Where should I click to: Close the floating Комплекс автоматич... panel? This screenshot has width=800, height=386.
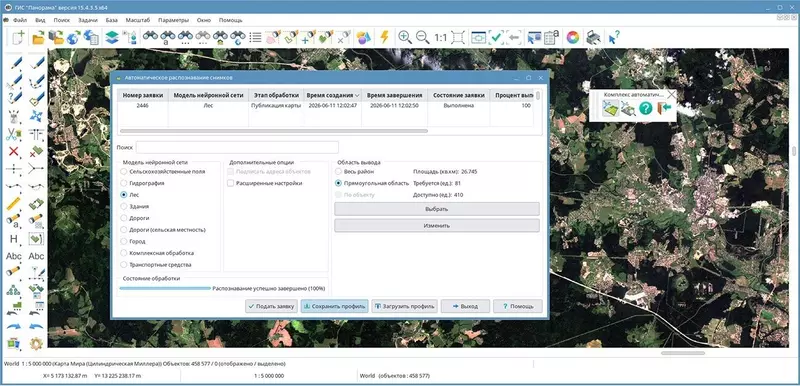[671, 94]
